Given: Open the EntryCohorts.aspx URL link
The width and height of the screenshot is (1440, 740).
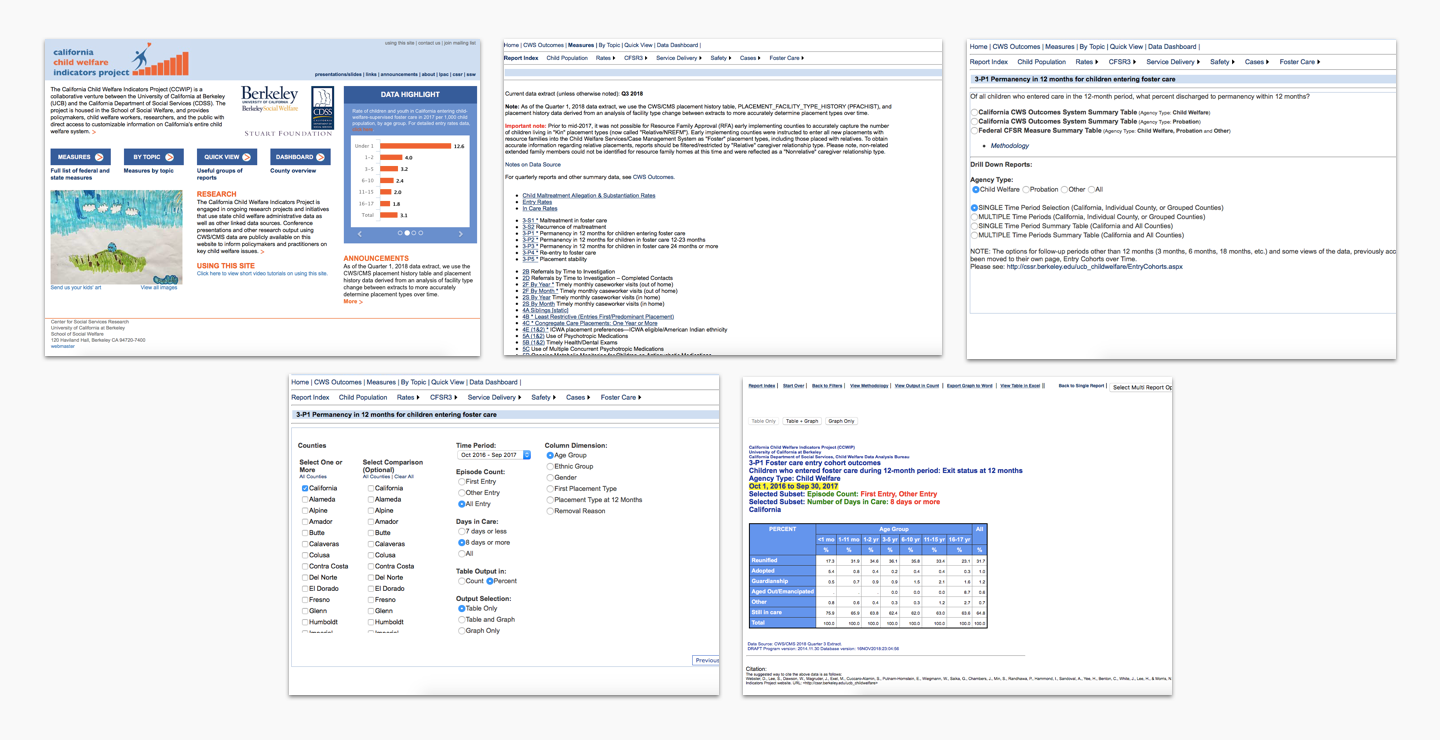Looking at the screenshot, I should [x=1095, y=267].
